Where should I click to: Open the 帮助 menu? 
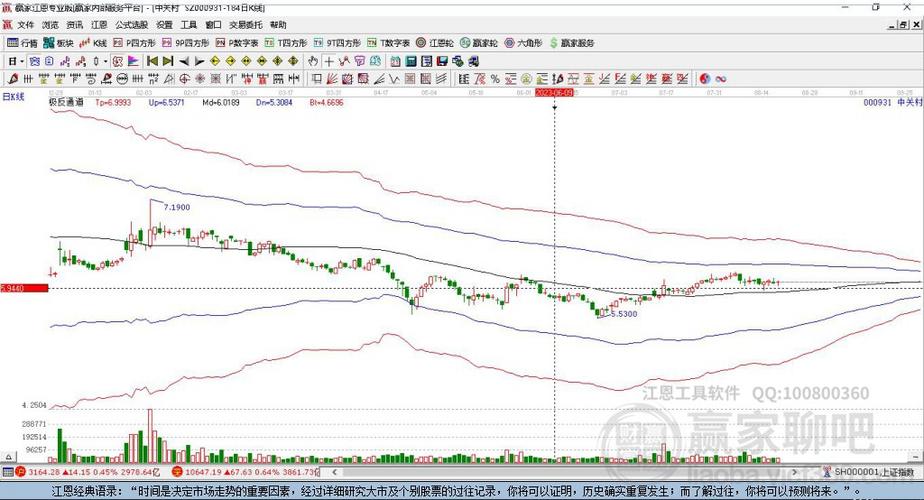278,25
